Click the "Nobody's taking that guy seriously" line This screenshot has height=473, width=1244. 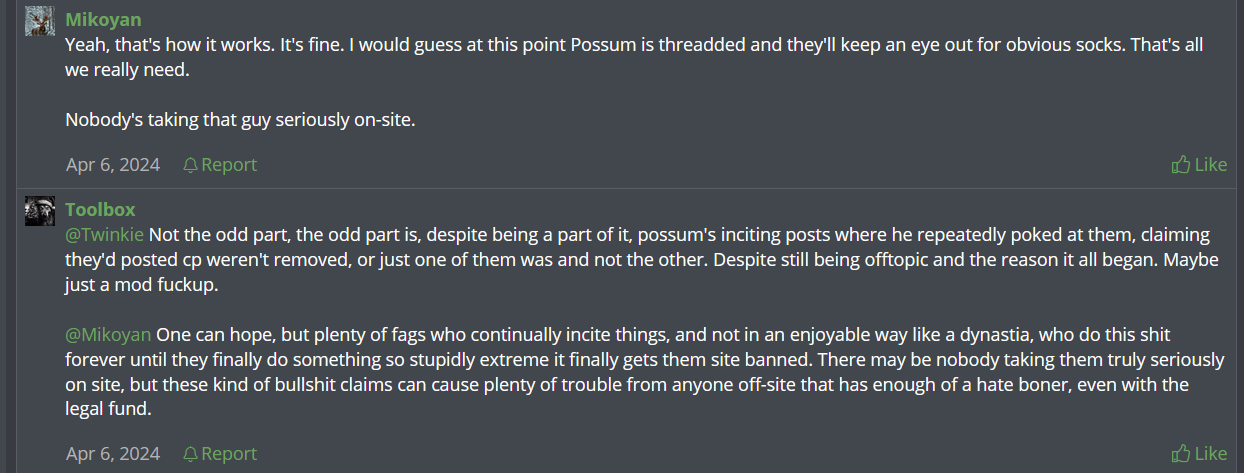tap(240, 119)
